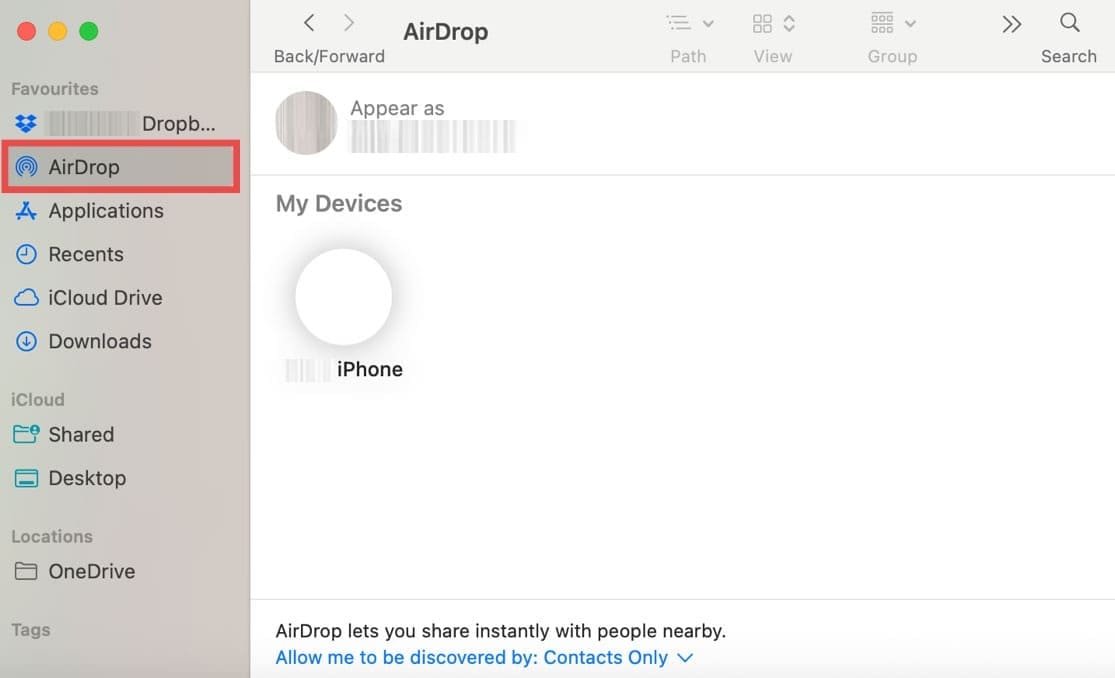Image resolution: width=1115 pixels, height=678 pixels.
Task: Click the Back/Forward label
Action: pos(329,56)
